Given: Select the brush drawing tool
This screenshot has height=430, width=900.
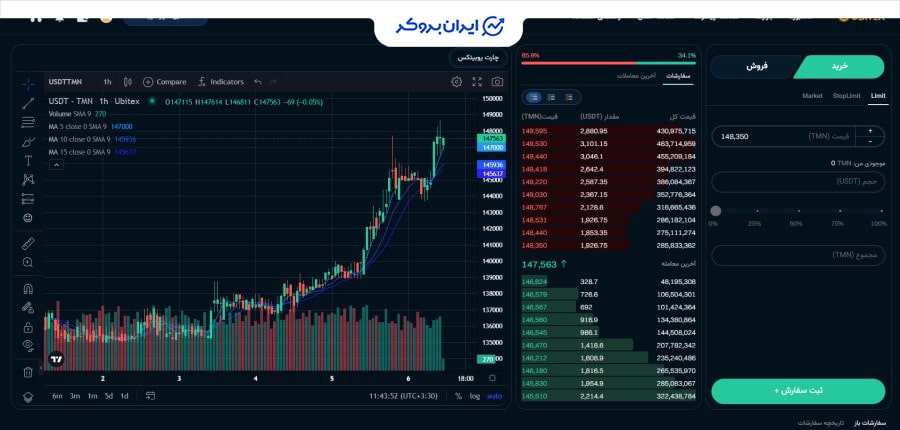Looking at the screenshot, I should pyautogui.click(x=28, y=142).
